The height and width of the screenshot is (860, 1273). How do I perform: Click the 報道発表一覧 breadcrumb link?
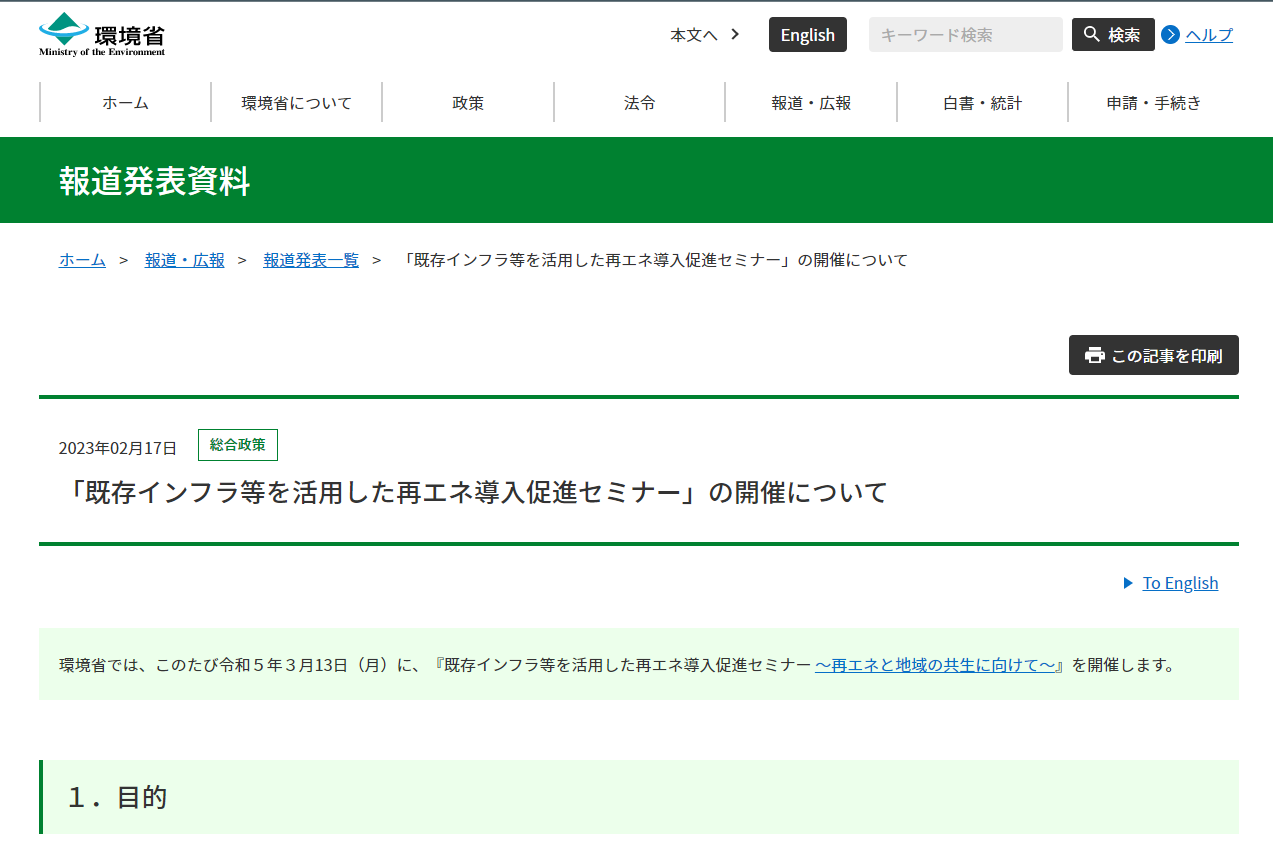(x=311, y=260)
